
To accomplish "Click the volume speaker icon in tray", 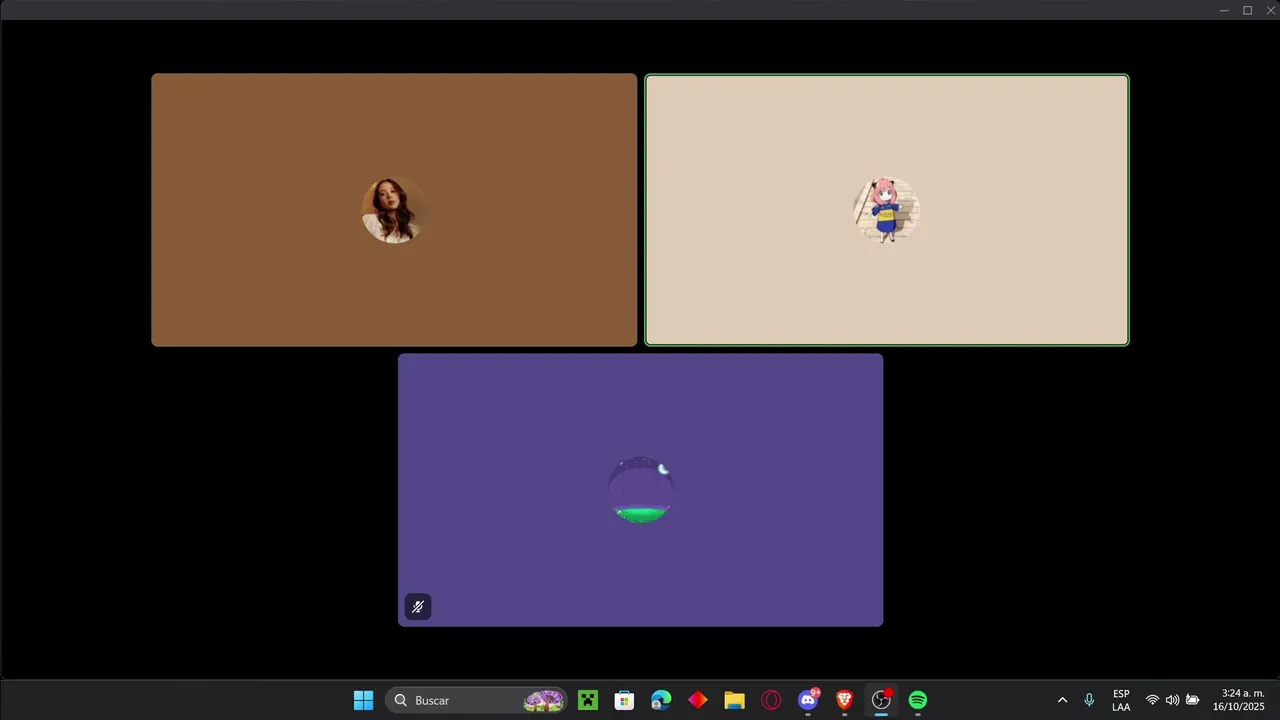I will pyautogui.click(x=1172, y=700).
